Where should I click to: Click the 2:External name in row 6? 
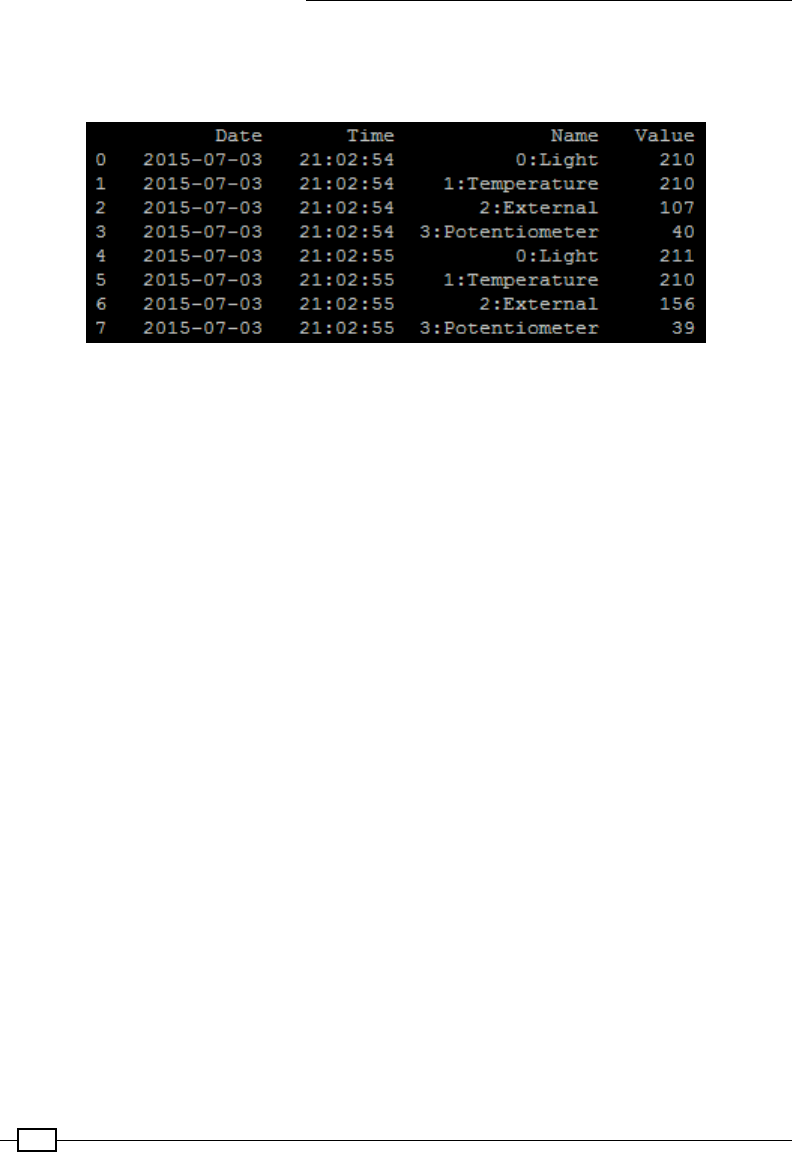pos(539,304)
